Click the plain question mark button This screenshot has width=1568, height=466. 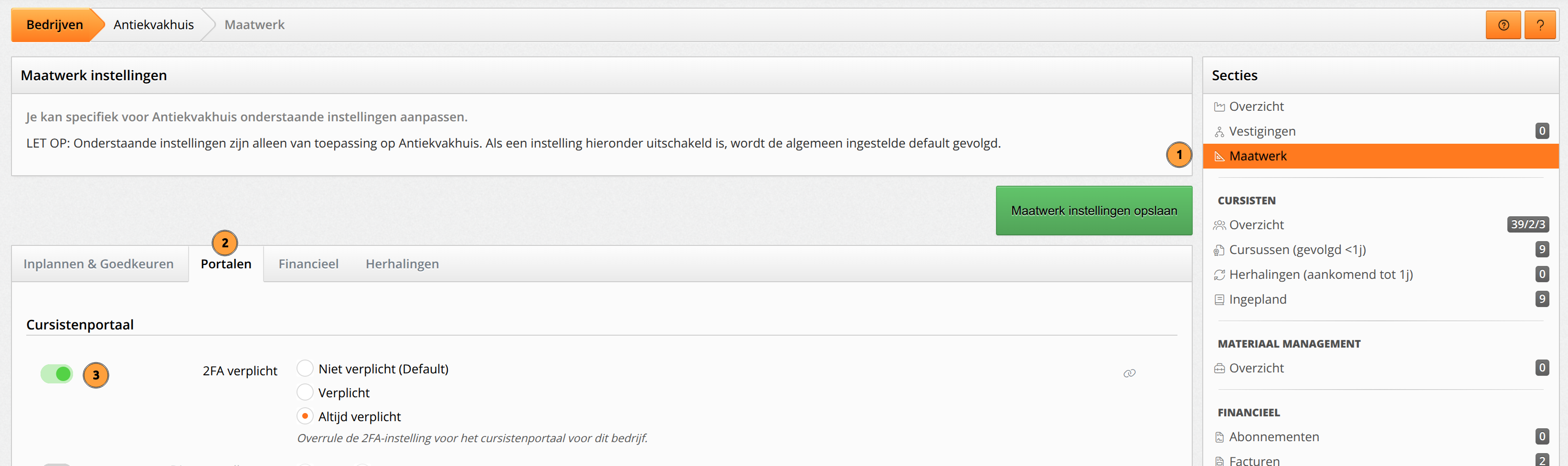(1540, 25)
